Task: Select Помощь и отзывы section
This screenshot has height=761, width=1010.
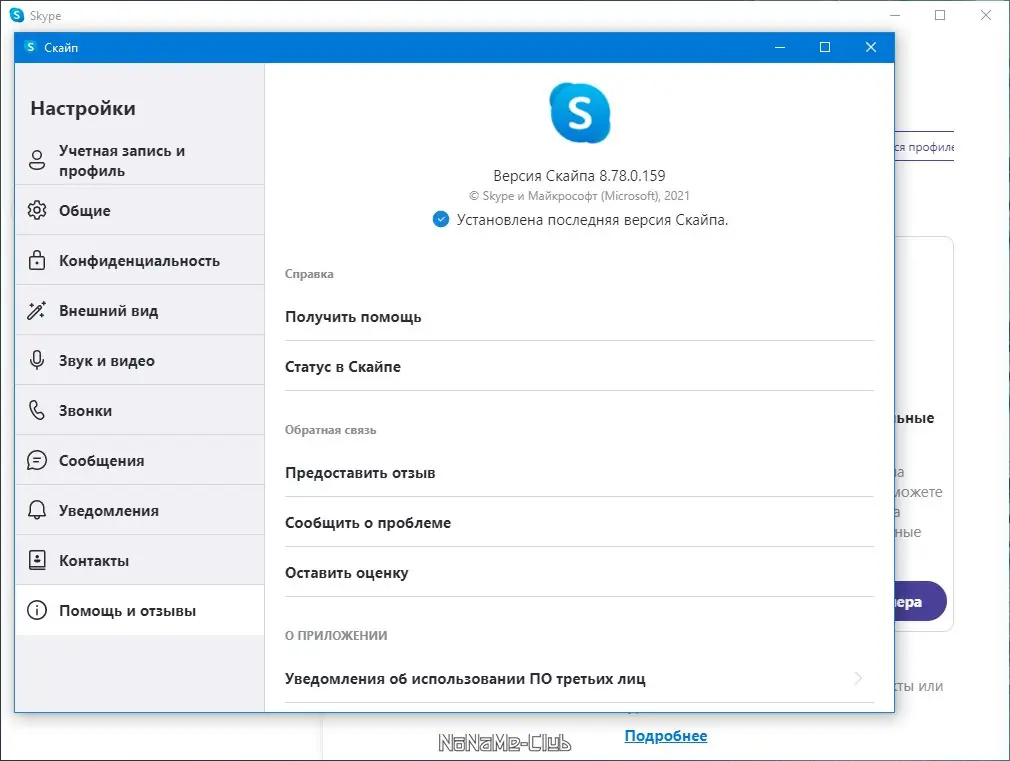Action: [140, 610]
